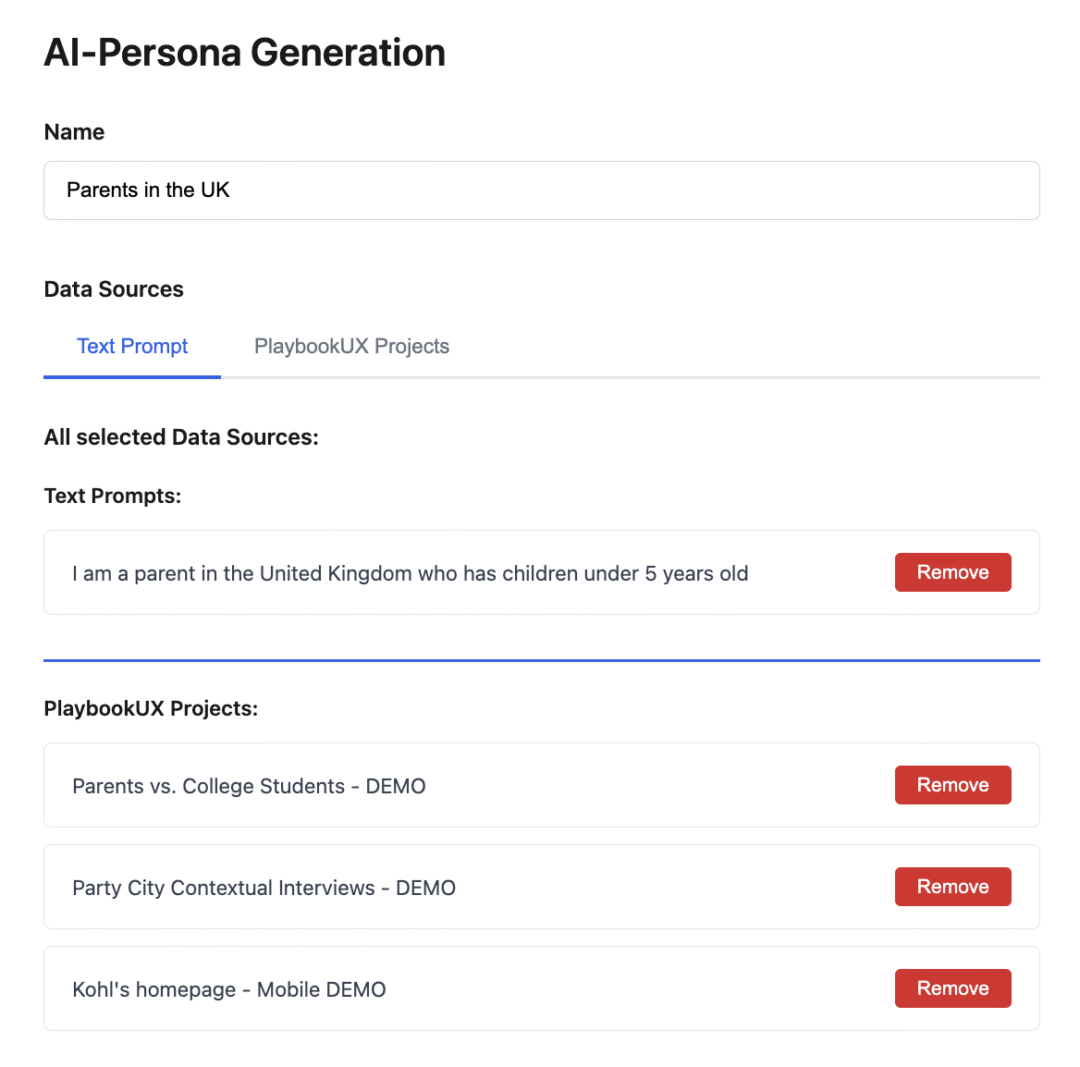This screenshot has height=1067, width=1080.
Task: Switch to the PlaybookUX Projects tab
Action: [x=351, y=346]
